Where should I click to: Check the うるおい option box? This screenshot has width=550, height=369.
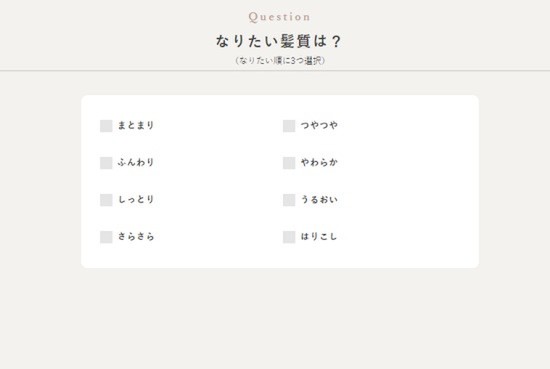pos(289,200)
